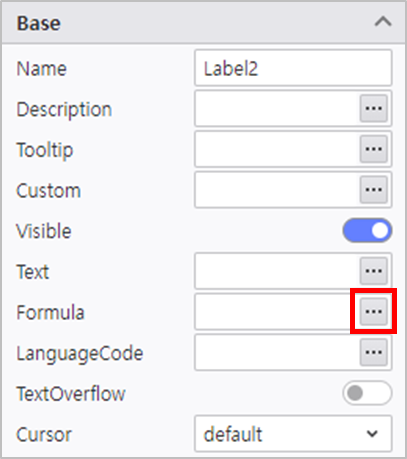Click the Name property label
The height and width of the screenshot is (459, 407).
coord(41,69)
